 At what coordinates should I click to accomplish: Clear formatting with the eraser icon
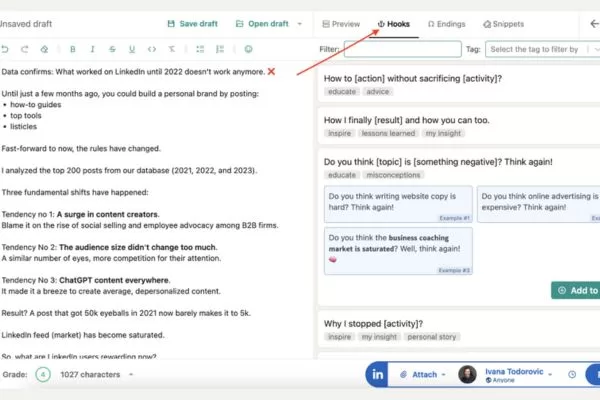coord(44,49)
